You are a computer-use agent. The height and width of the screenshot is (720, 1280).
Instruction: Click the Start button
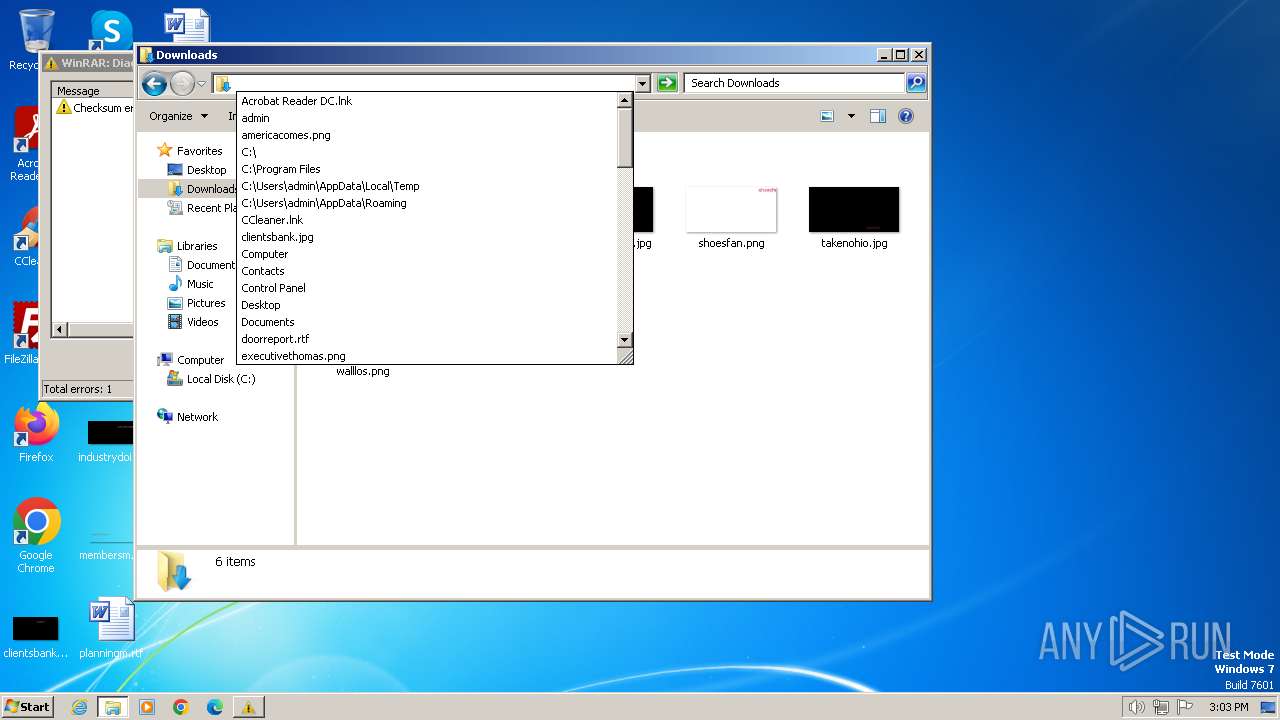pyautogui.click(x=27, y=706)
